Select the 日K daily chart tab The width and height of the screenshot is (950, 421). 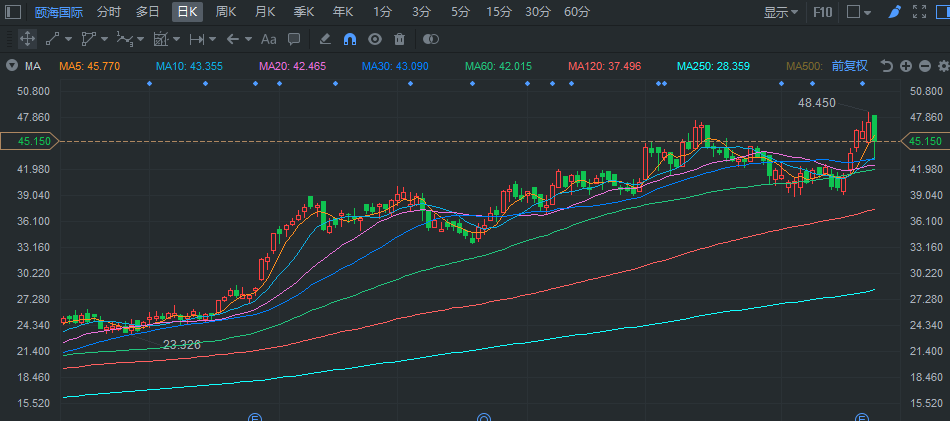(x=187, y=12)
